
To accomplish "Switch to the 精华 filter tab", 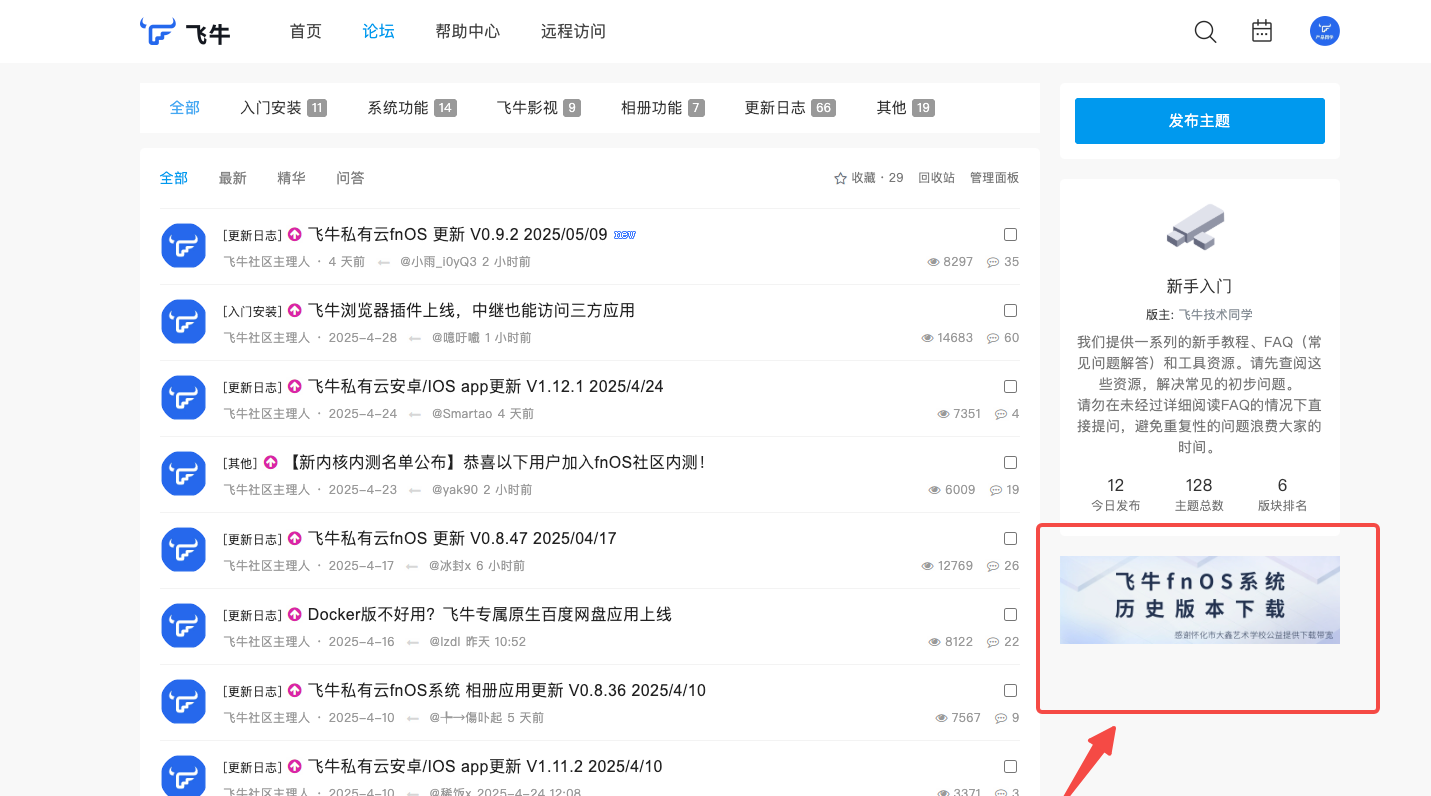I will coord(292,178).
